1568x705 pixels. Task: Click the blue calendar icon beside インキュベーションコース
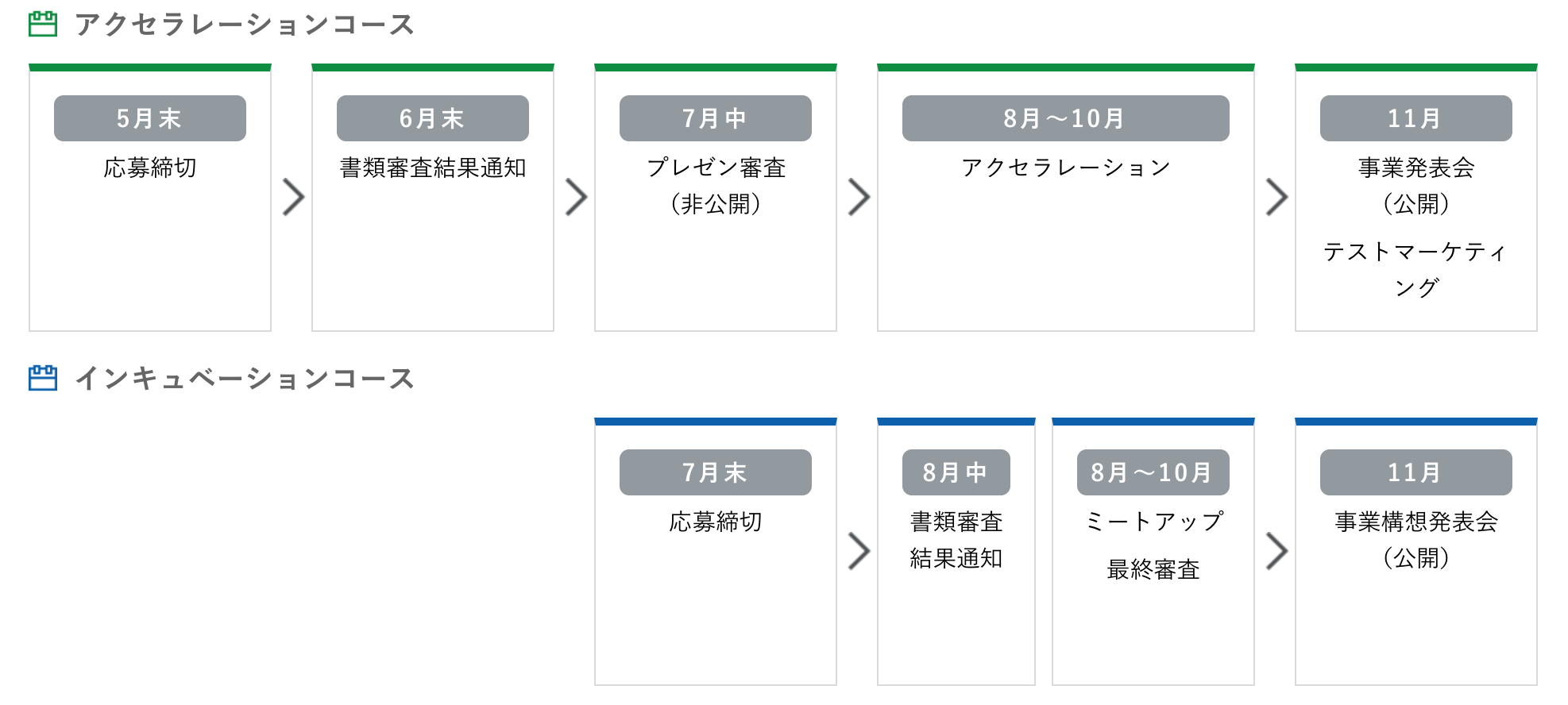coord(43,378)
